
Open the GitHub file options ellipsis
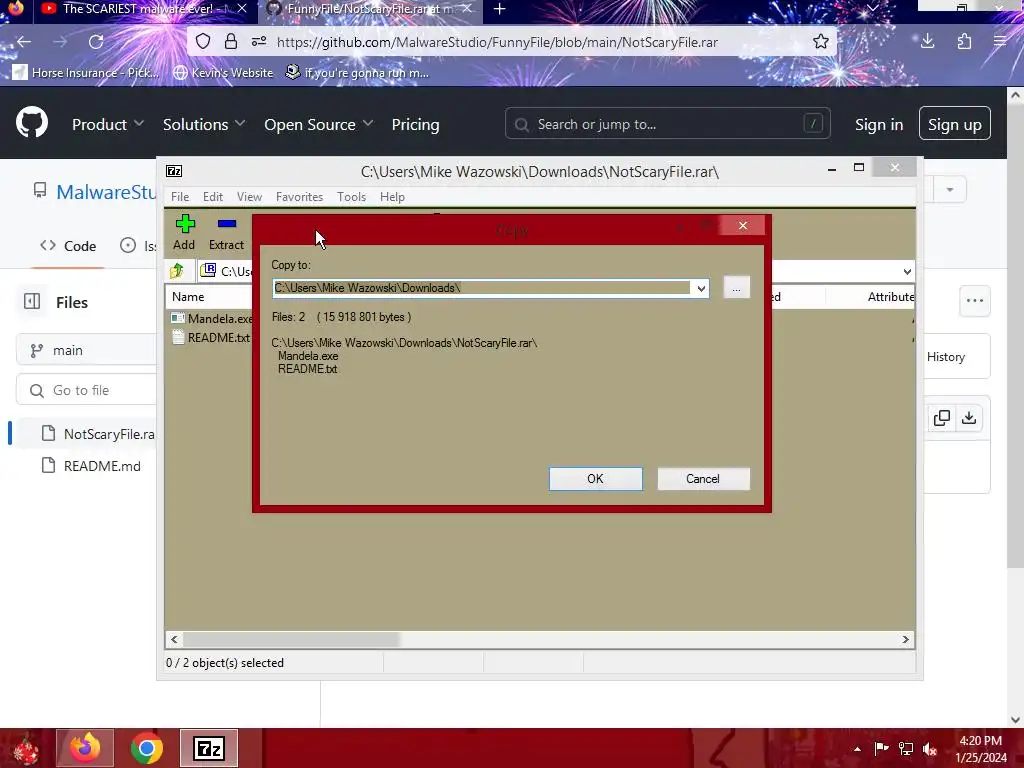pos(974,301)
